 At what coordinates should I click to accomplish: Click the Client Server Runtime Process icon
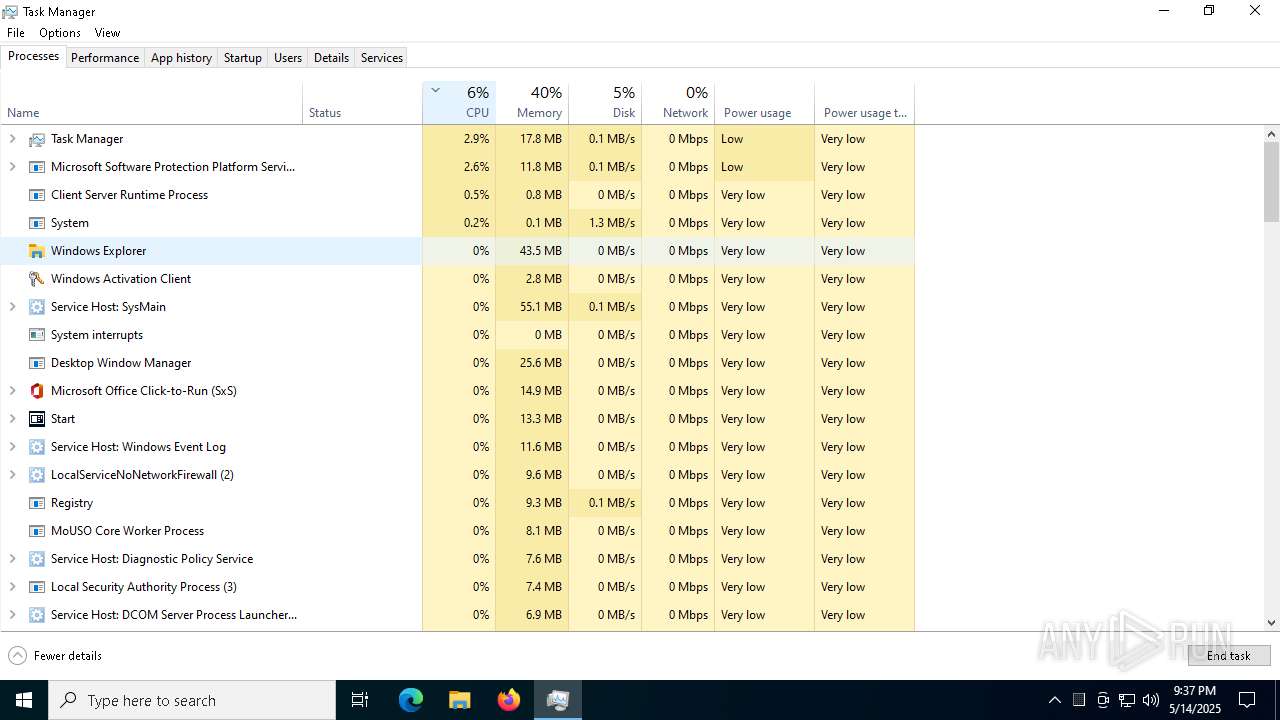click(37, 195)
